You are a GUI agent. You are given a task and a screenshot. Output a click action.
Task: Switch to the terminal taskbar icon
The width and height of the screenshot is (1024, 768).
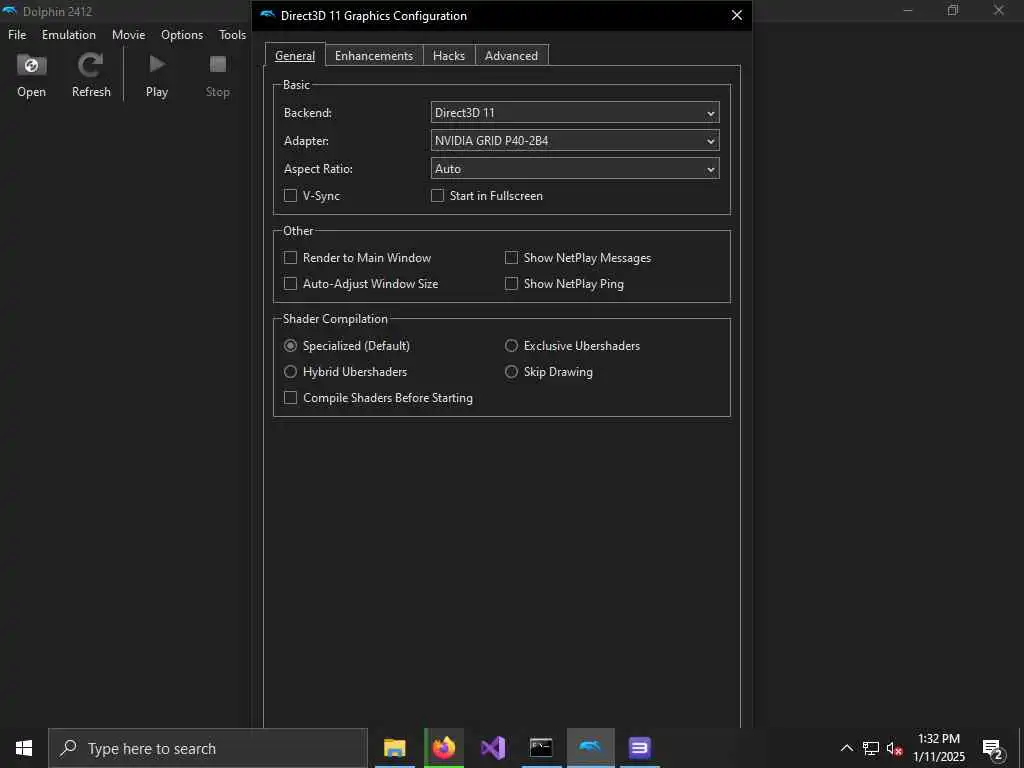coord(541,748)
